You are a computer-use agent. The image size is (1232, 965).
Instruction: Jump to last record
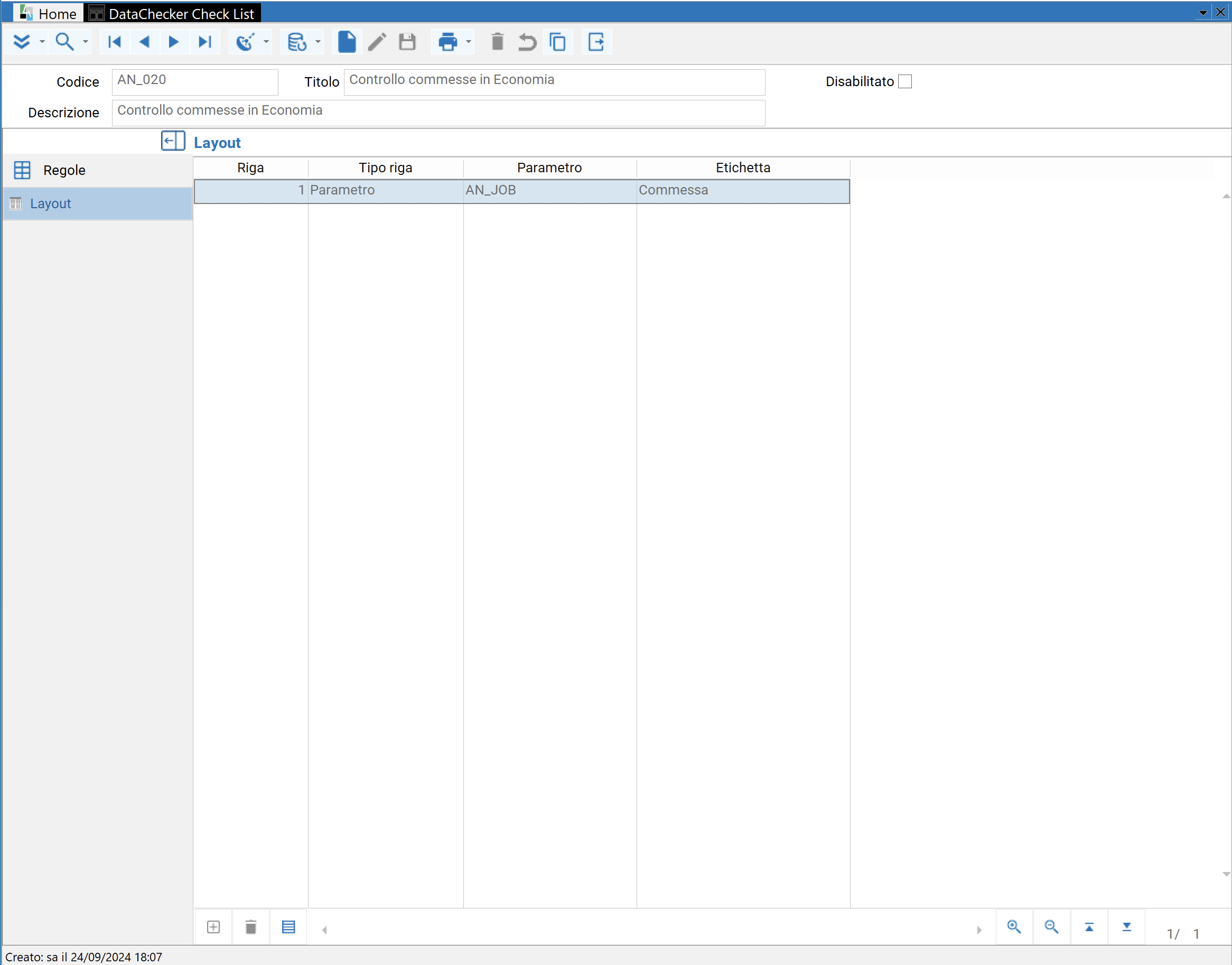coord(204,42)
